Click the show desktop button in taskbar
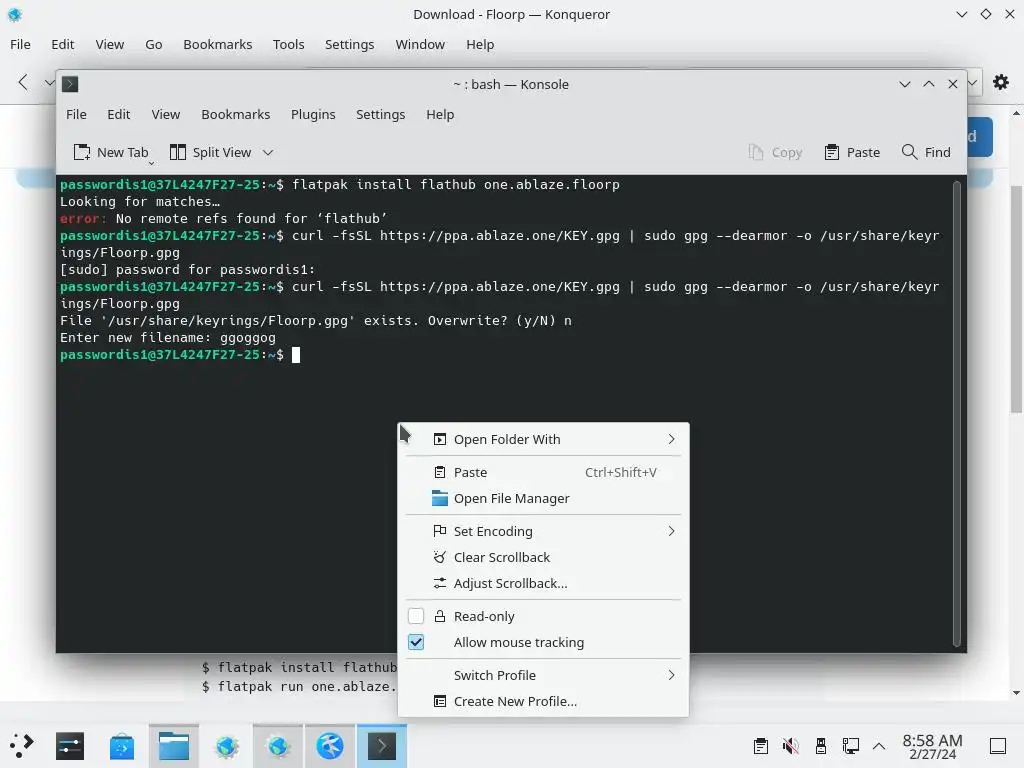This screenshot has width=1024, height=768. tap(998, 746)
